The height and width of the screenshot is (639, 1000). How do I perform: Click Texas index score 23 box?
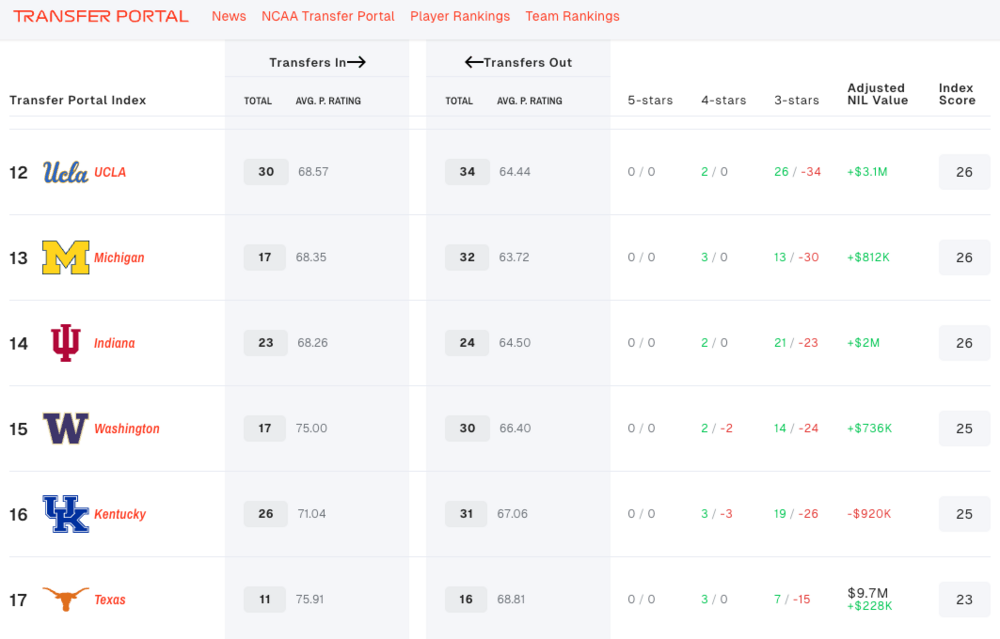pos(964,600)
